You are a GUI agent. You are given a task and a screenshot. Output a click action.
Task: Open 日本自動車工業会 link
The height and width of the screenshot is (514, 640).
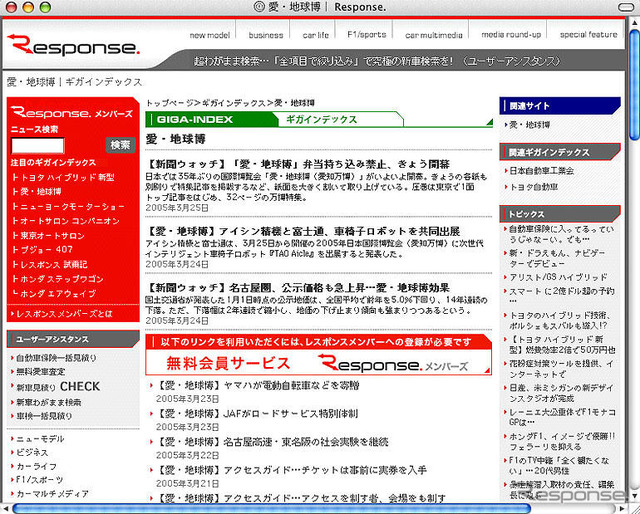coord(541,171)
